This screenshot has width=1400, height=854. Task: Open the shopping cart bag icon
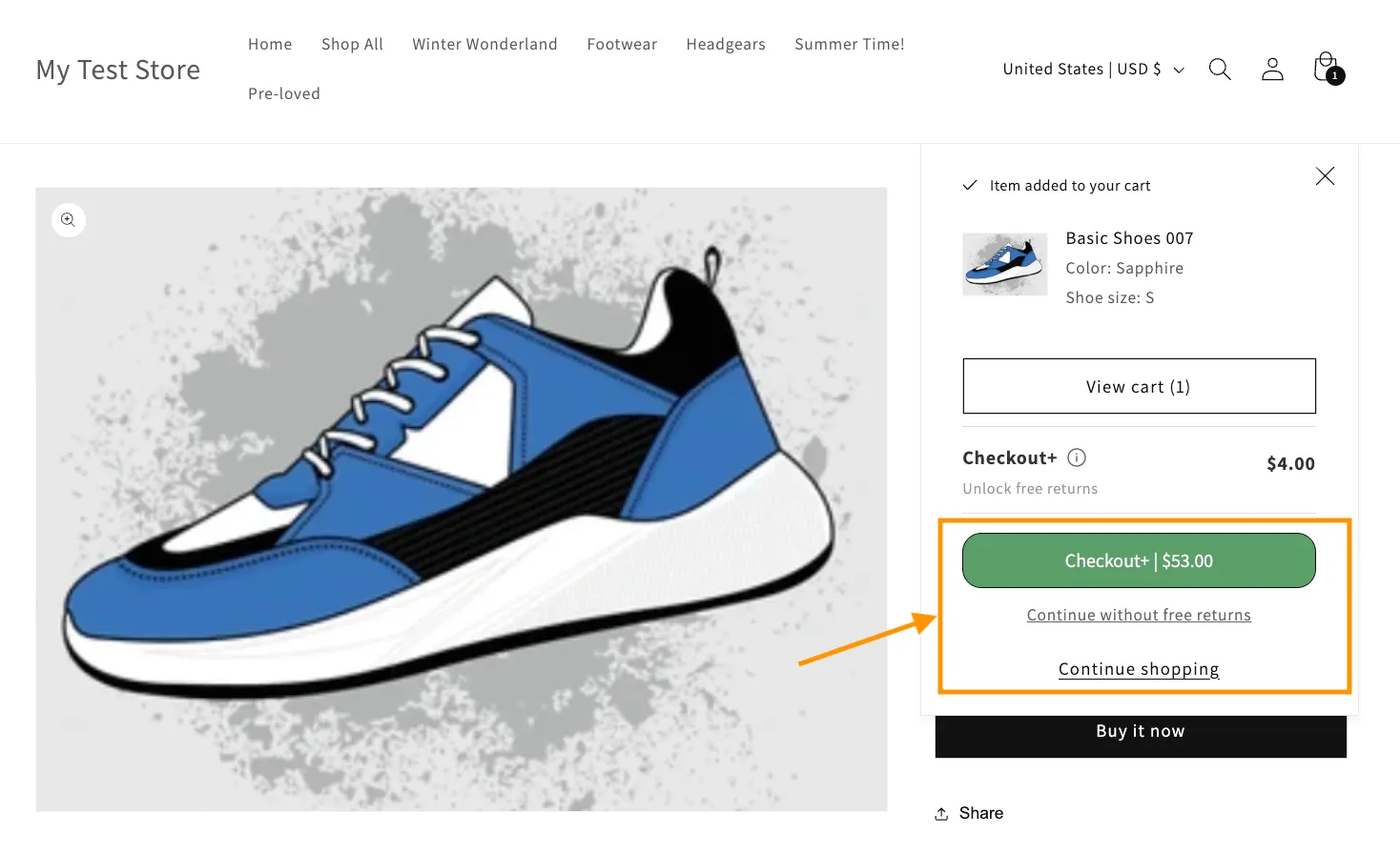(1326, 68)
